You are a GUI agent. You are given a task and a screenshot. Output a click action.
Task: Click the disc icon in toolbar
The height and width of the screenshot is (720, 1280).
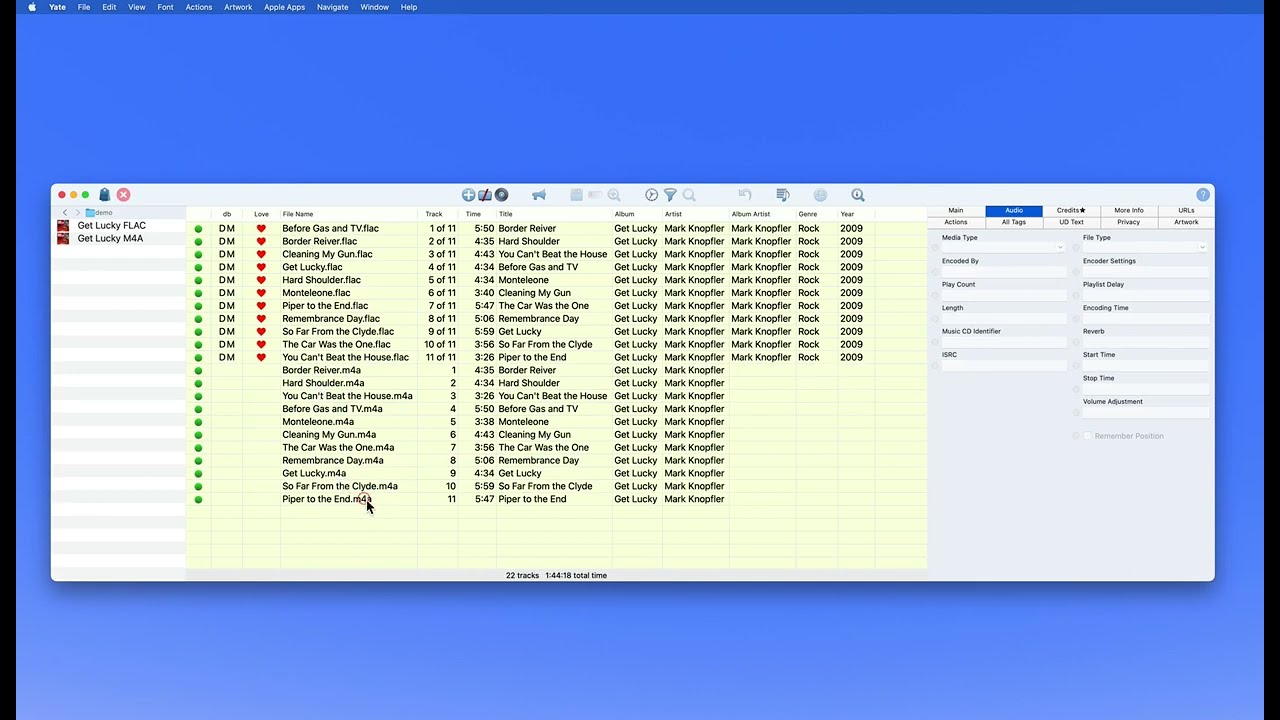pos(502,195)
